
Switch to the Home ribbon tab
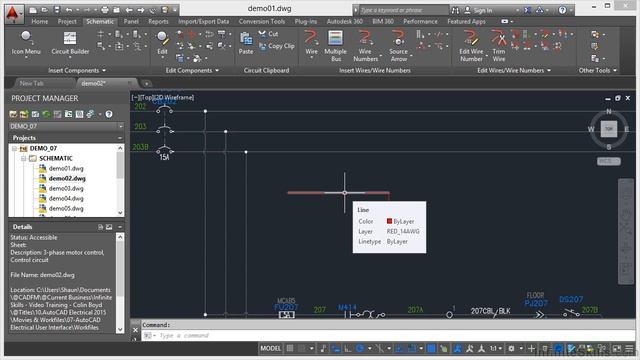(40, 21)
